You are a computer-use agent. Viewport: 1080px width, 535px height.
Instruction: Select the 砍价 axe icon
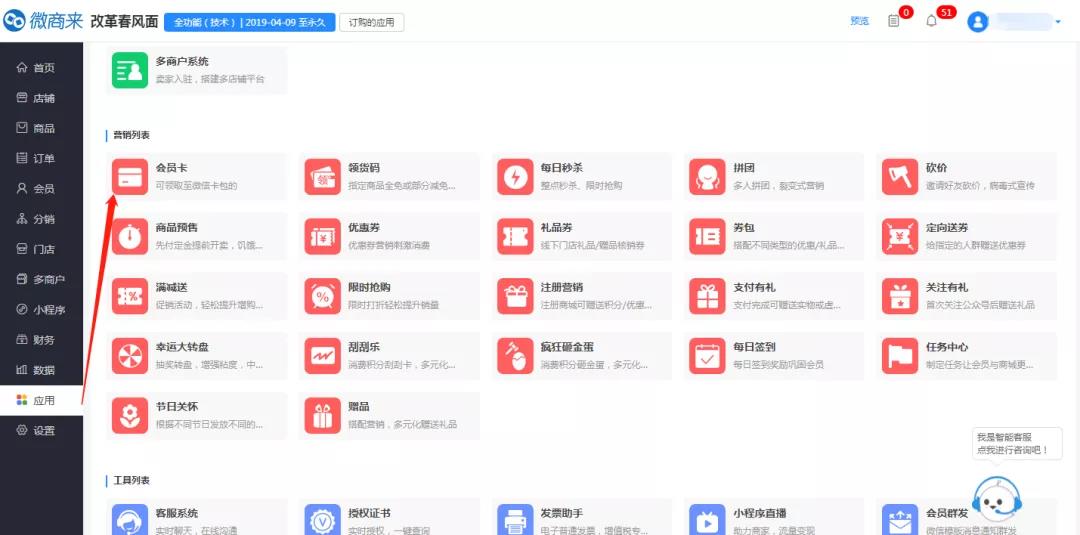[x=899, y=177]
